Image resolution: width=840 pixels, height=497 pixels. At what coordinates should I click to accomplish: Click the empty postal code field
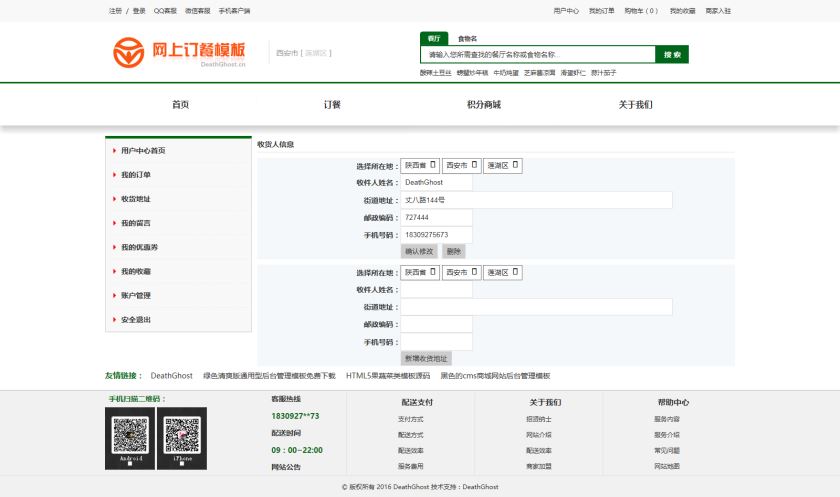[x=436, y=324]
